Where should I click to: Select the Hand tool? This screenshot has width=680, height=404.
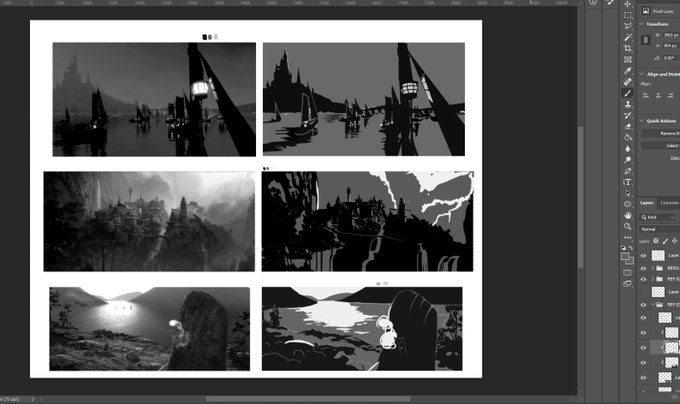(628, 215)
